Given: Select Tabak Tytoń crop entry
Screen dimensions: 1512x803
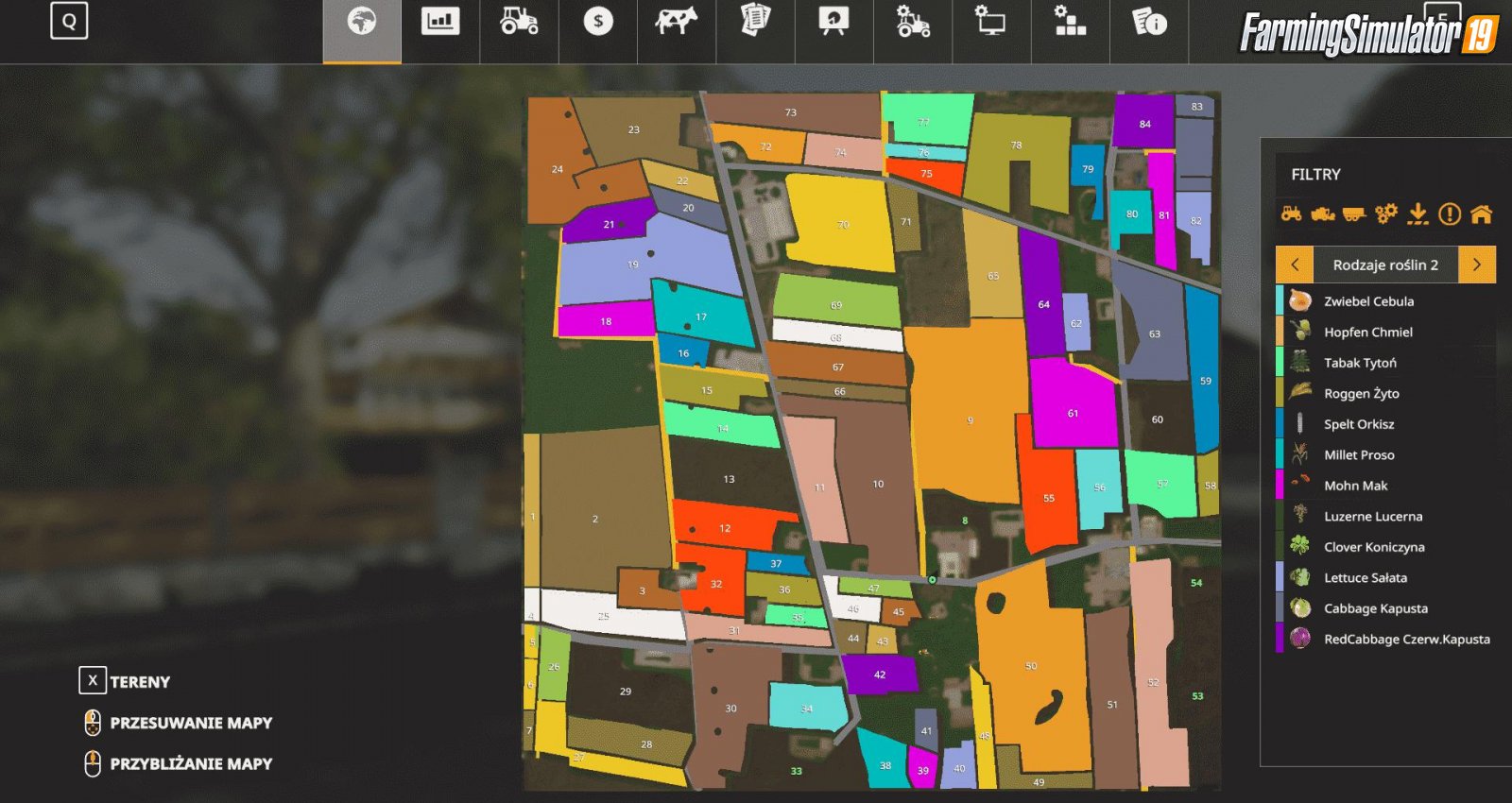Looking at the screenshot, I should (x=1385, y=363).
